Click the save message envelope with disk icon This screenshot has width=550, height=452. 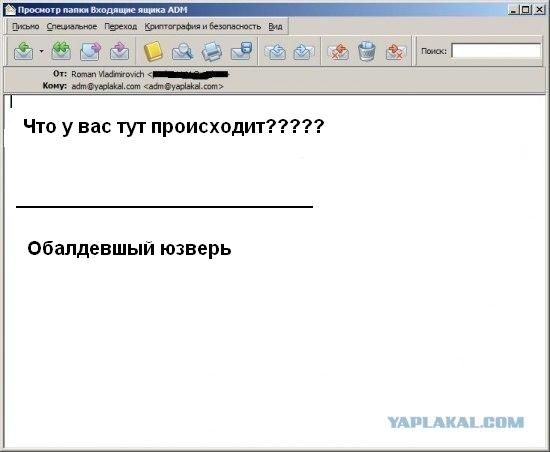coord(241,51)
